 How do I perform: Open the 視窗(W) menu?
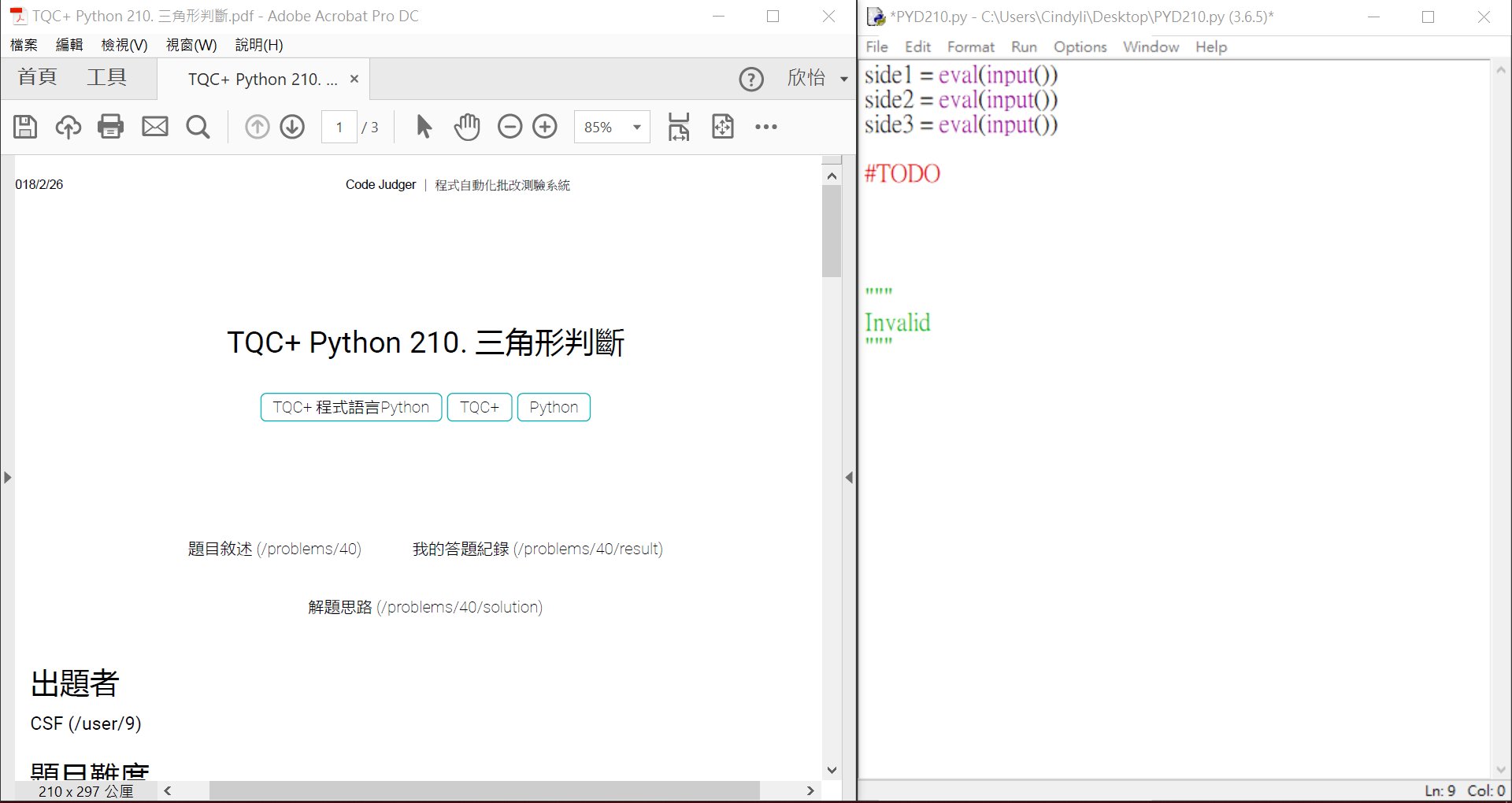pyautogui.click(x=191, y=45)
